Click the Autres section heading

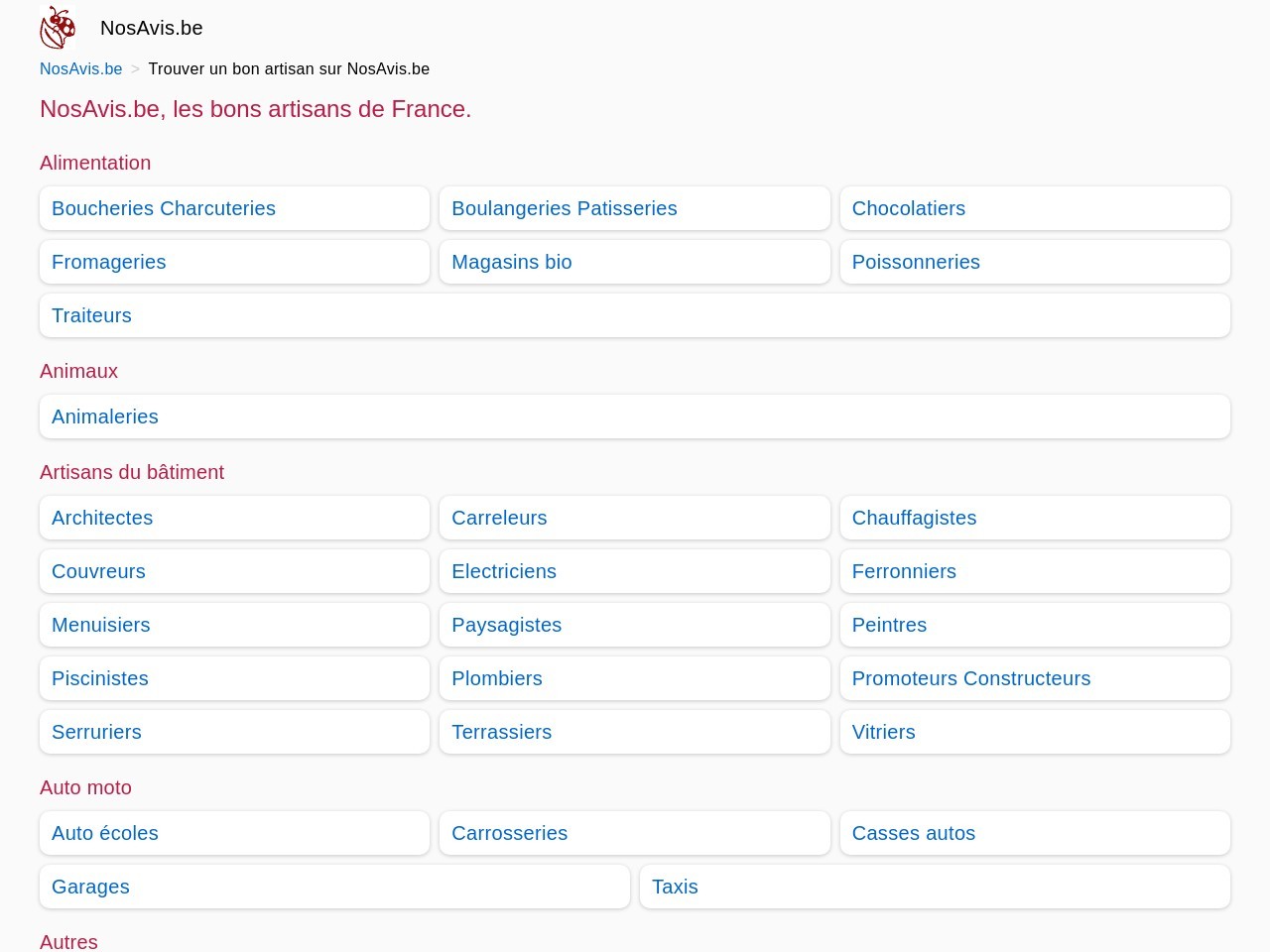coord(68,941)
